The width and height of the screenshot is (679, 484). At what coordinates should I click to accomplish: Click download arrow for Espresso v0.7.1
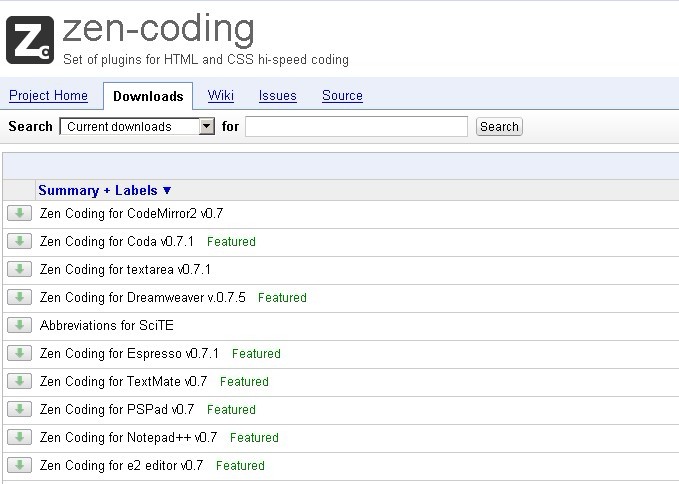tap(19, 353)
